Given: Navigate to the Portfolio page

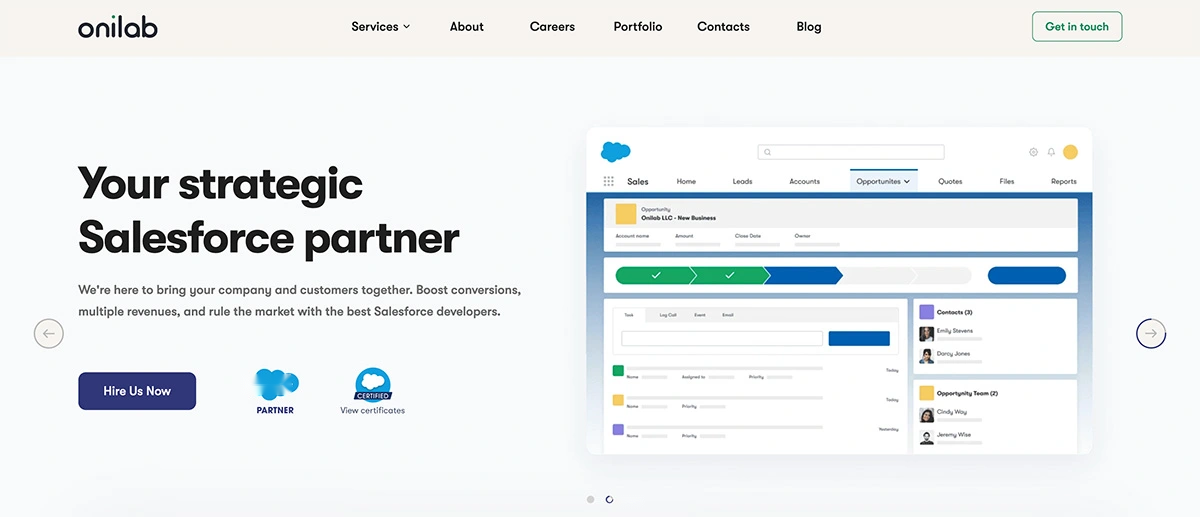Looking at the screenshot, I should (638, 27).
